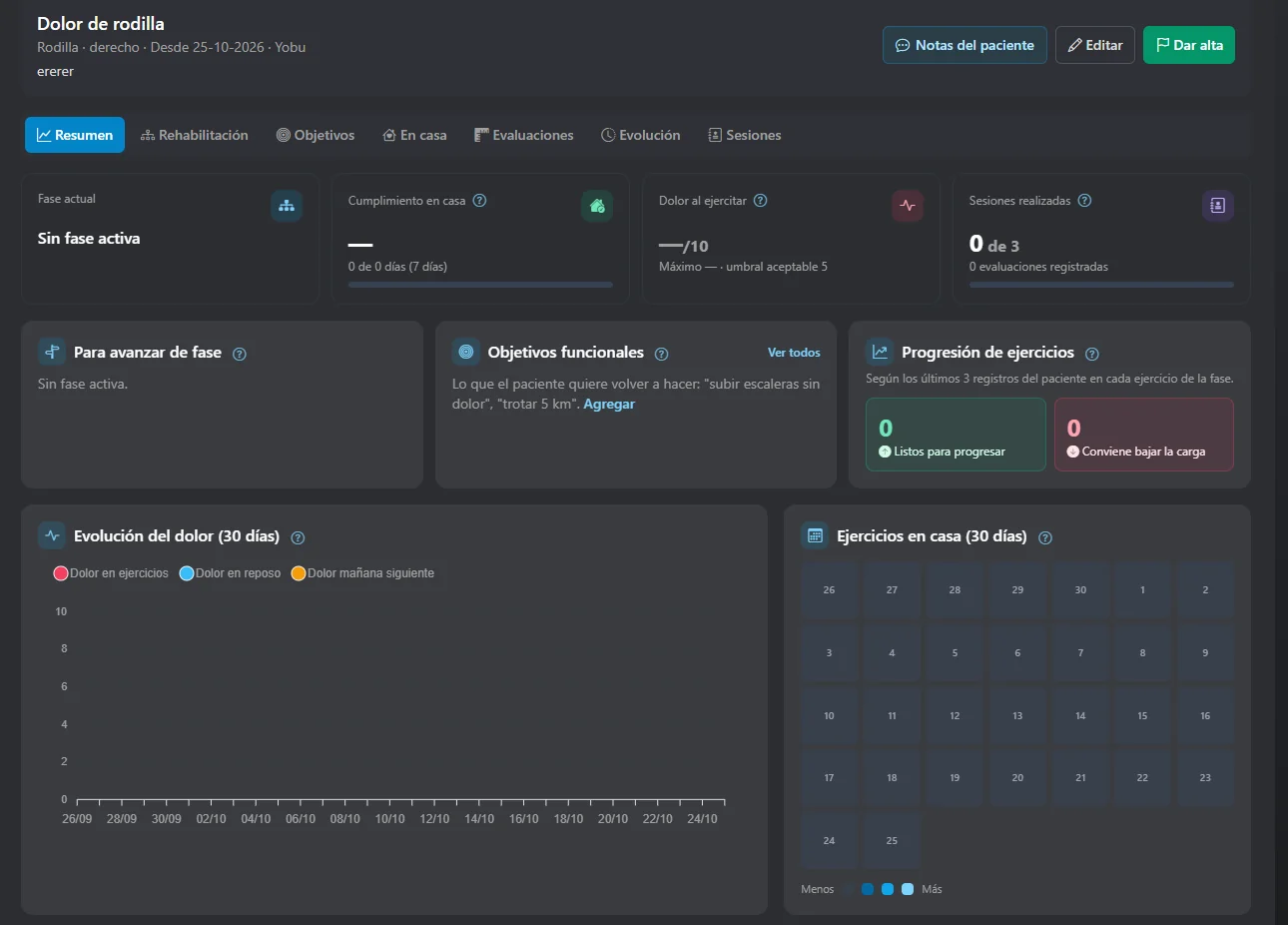This screenshot has height=925, width=1288.
Task: Click the lightest blue legend swatch near Más
Action: (x=908, y=889)
